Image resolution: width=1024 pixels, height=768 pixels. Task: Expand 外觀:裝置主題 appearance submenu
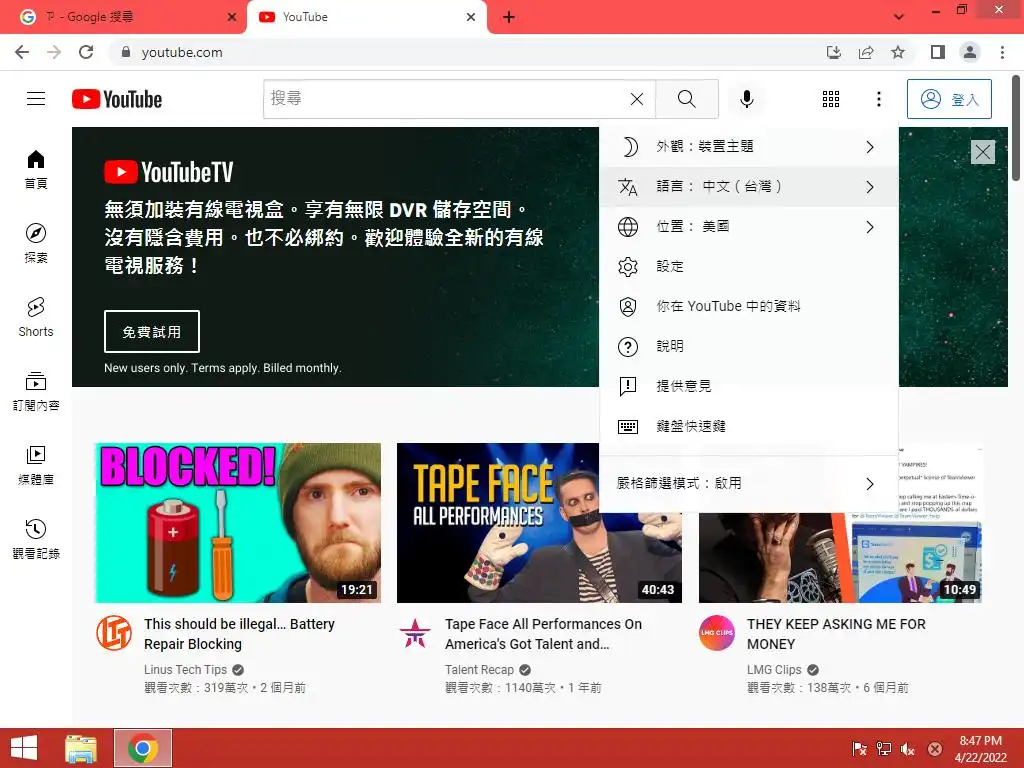point(748,147)
